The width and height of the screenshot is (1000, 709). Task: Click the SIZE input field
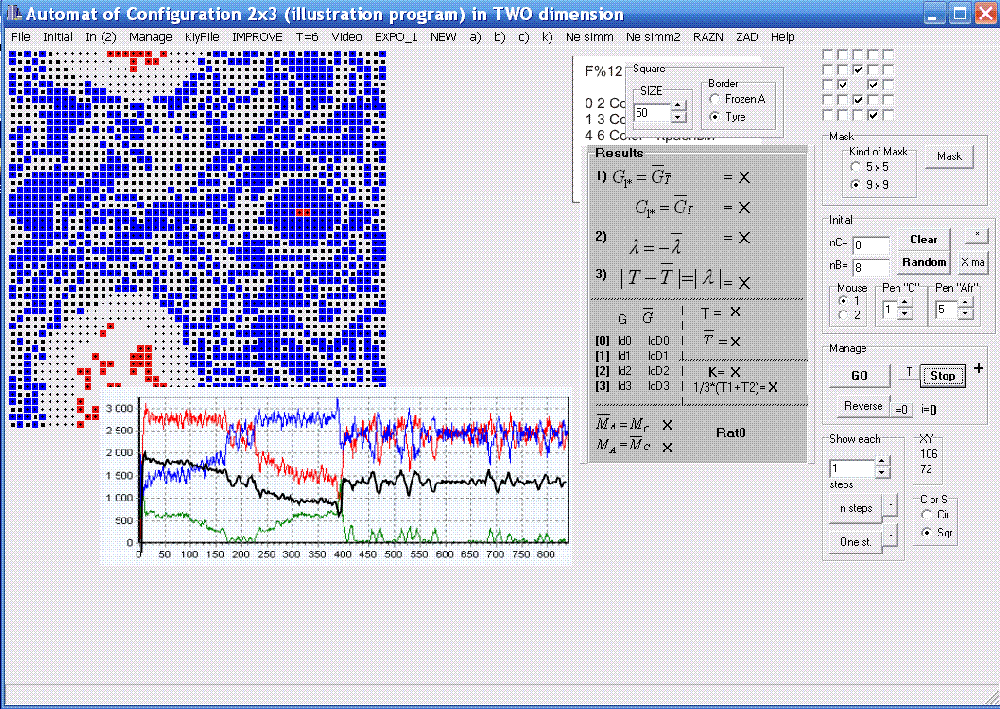[x=653, y=113]
